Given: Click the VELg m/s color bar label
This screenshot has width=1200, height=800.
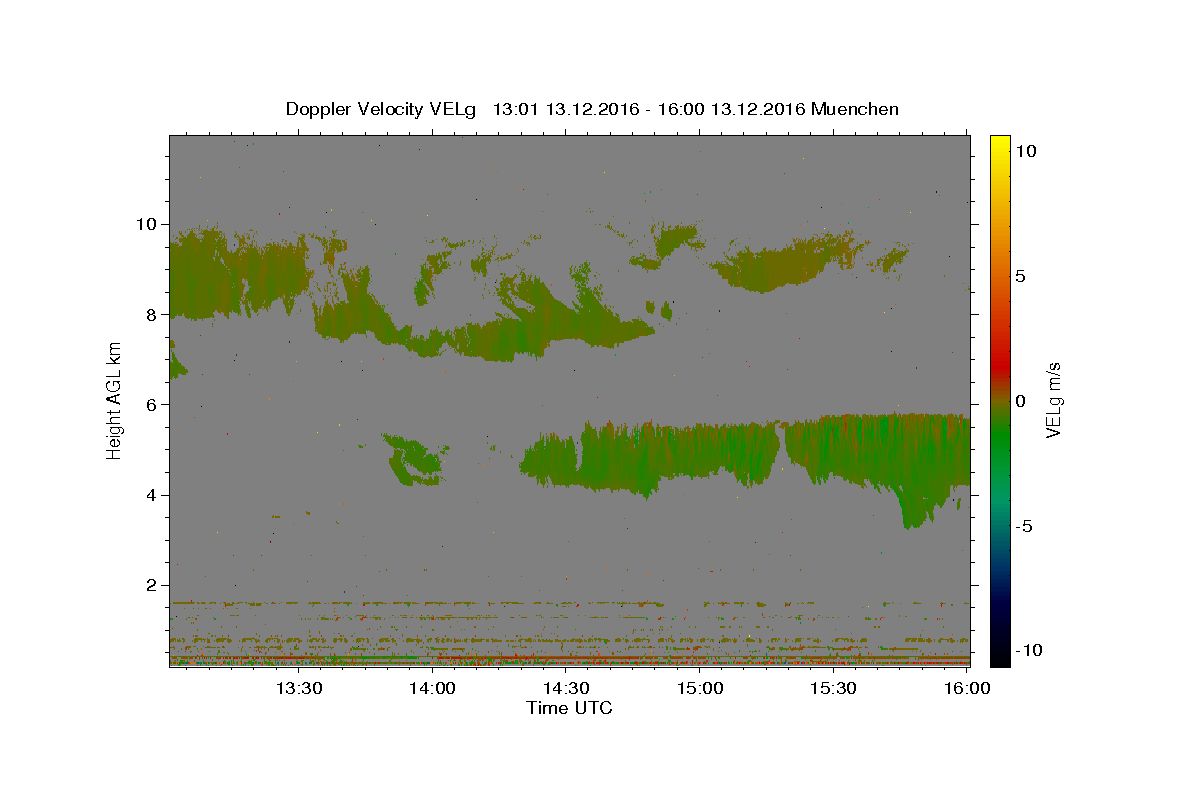Looking at the screenshot, I should click(1053, 400).
